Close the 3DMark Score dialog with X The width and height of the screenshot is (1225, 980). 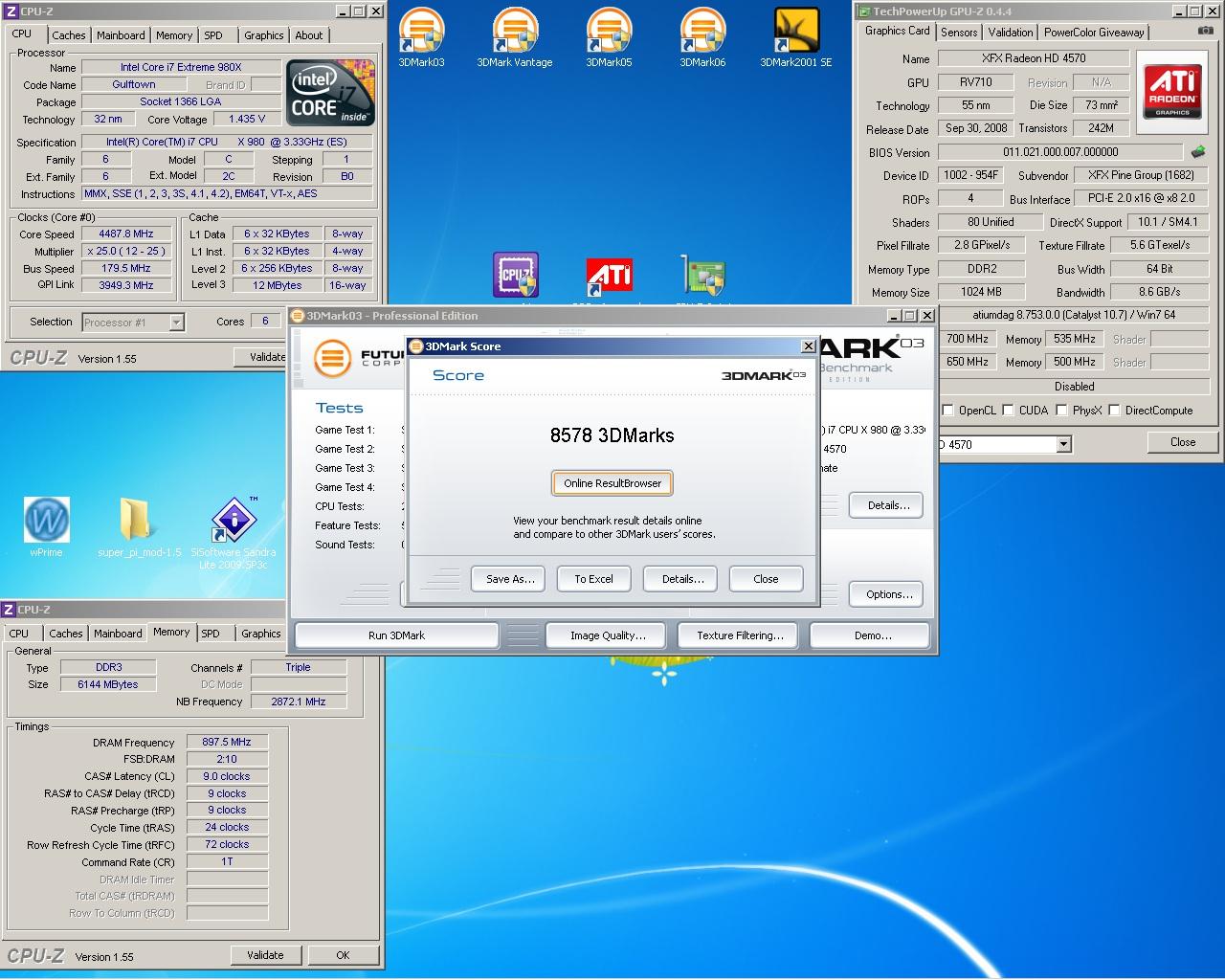click(x=808, y=346)
